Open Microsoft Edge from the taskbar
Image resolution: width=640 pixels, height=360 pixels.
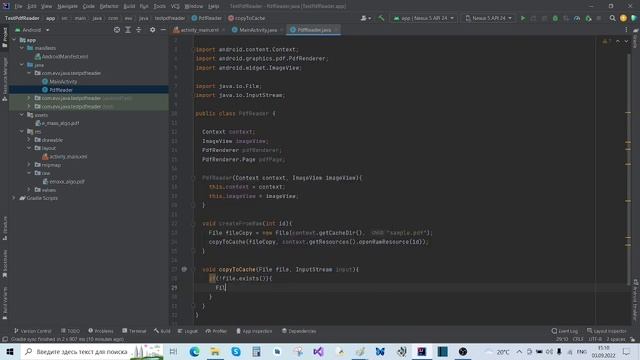[194, 351]
